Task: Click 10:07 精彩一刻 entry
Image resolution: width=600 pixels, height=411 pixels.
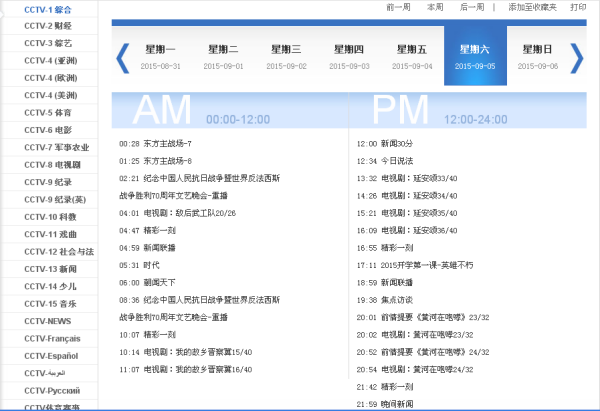Action: coord(147,335)
